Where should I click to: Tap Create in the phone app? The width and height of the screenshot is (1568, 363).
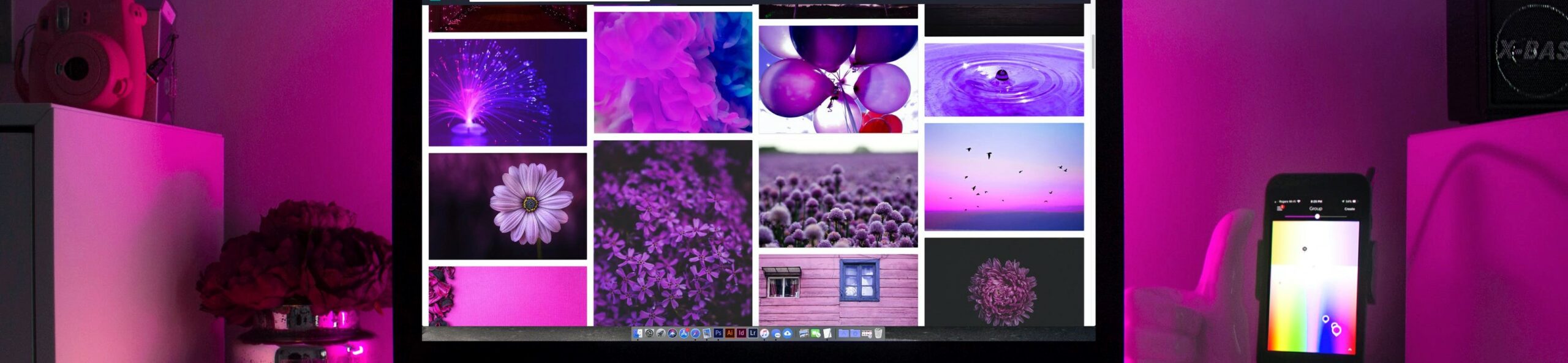pos(1349,209)
